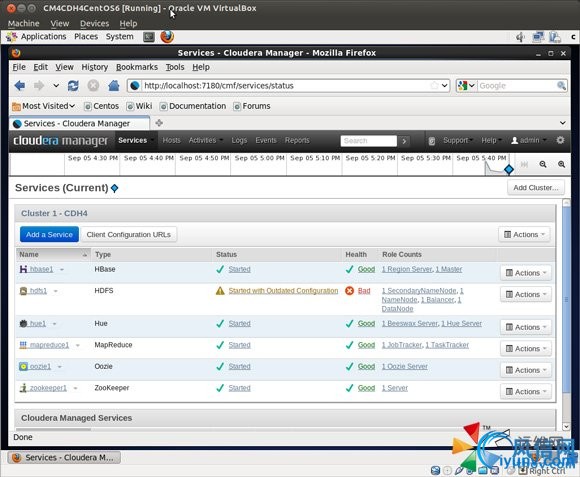Open Started with Outdated Configuration link

(283, 291)
